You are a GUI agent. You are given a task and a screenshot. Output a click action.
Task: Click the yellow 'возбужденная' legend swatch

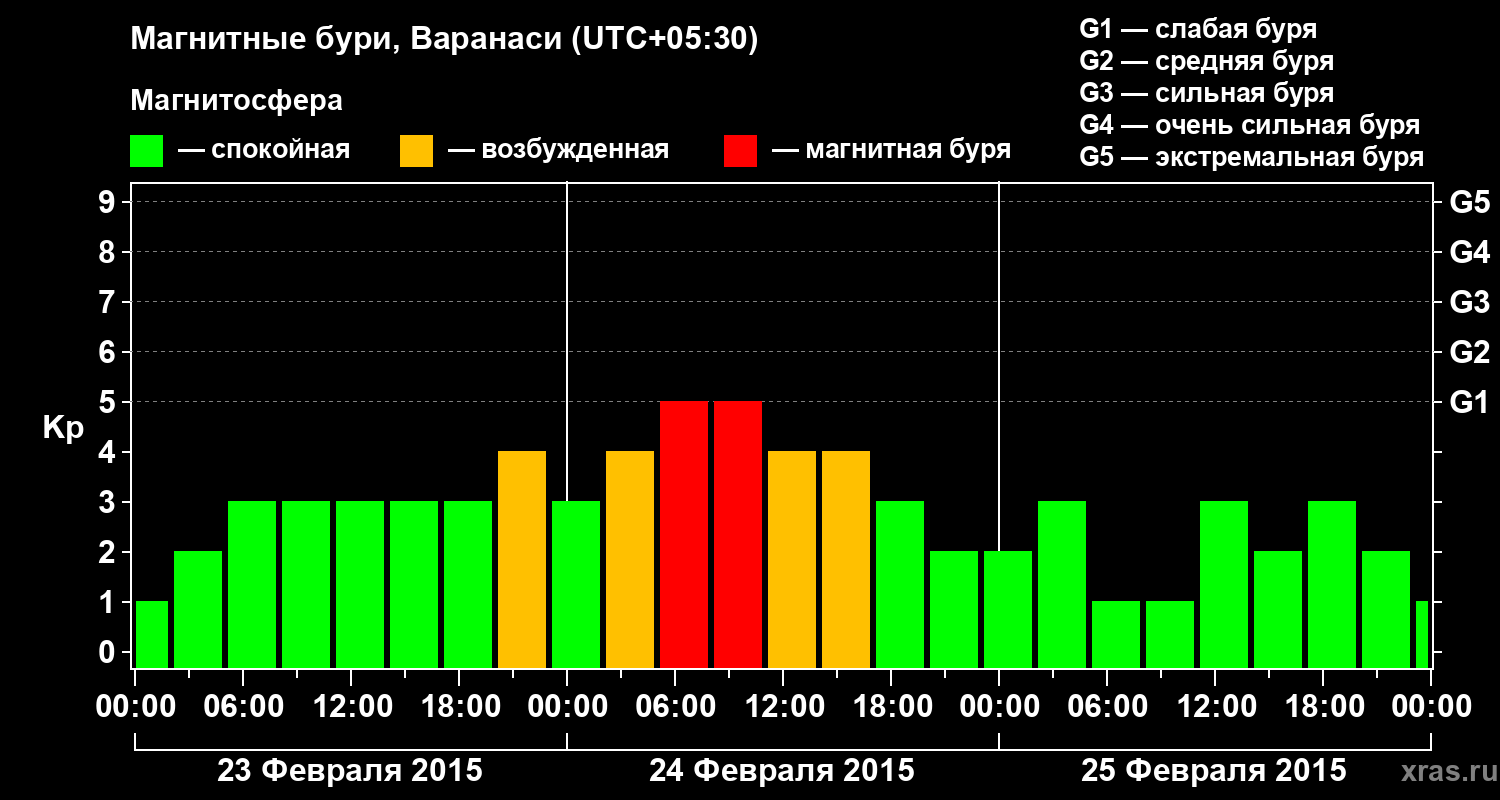click(416, 151)
